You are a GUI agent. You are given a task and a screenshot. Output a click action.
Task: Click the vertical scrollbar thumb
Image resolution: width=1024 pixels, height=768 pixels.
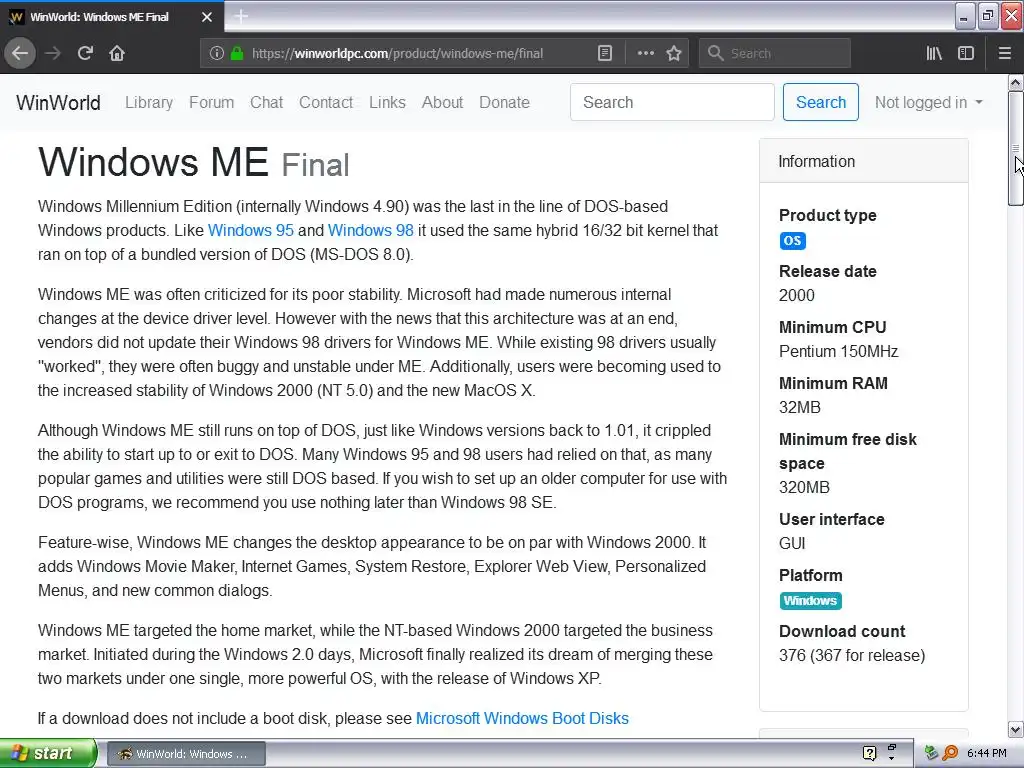[x=1016, y=149]
